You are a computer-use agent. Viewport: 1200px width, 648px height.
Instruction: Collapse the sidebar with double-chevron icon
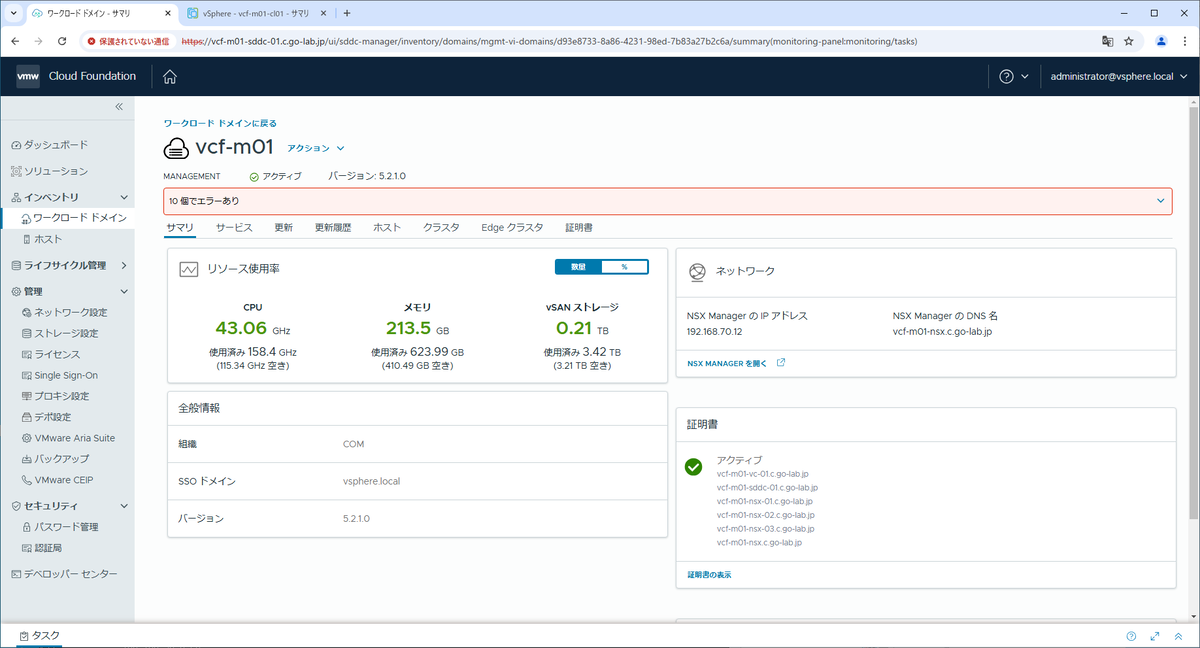pos(118,106)
